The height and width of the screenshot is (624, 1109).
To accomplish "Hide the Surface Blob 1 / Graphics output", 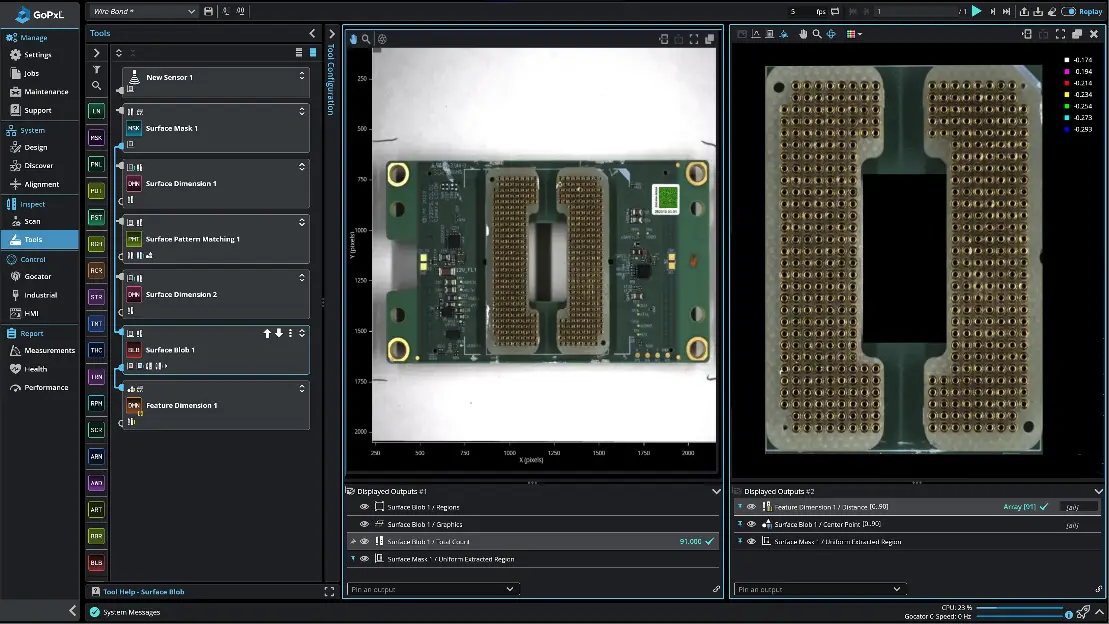I will click(x=364, y=524).
